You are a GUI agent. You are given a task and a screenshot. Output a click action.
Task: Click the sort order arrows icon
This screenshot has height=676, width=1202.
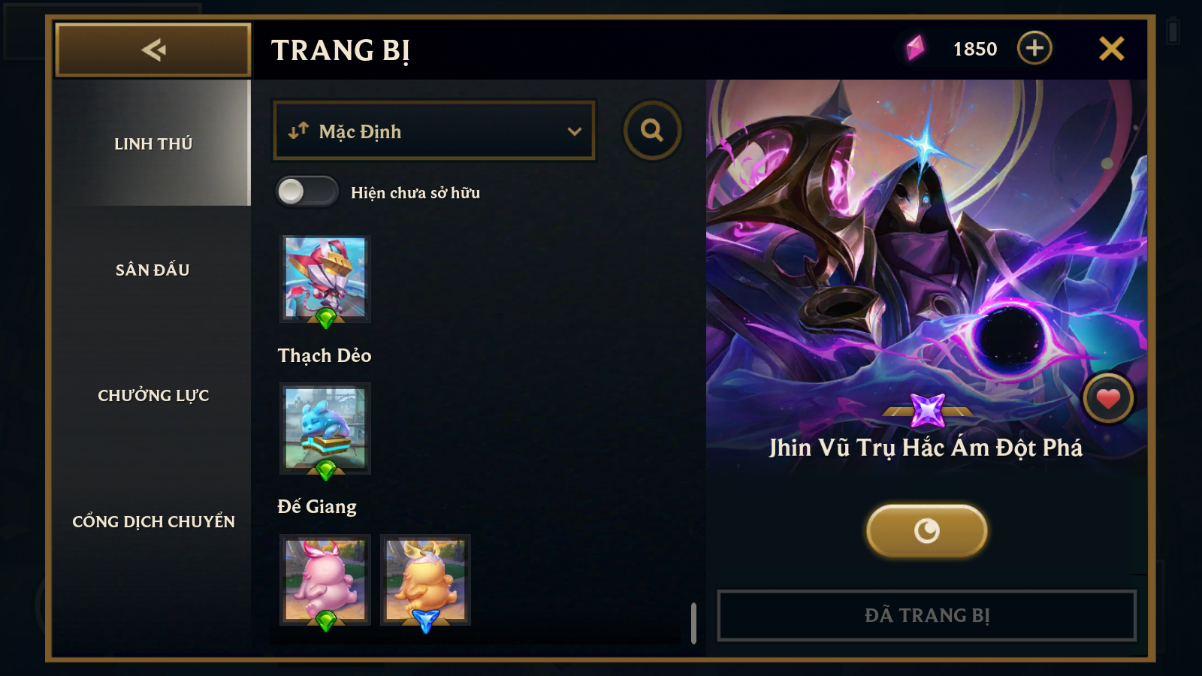(298, 131)
